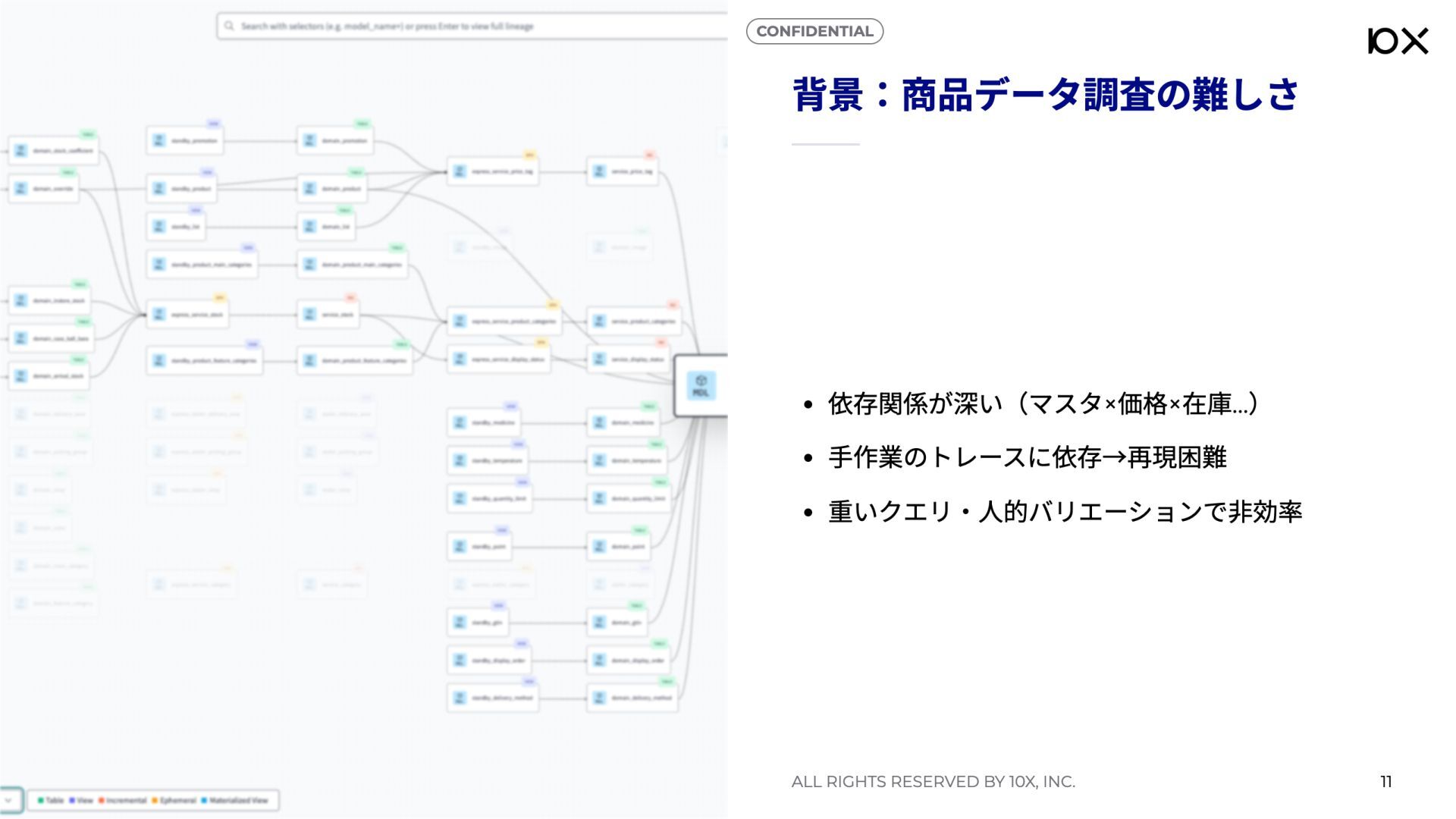The image size is (1456, 819).
Task: Click the model icon on express_service_stock node
Action: (x=158, y=315)
